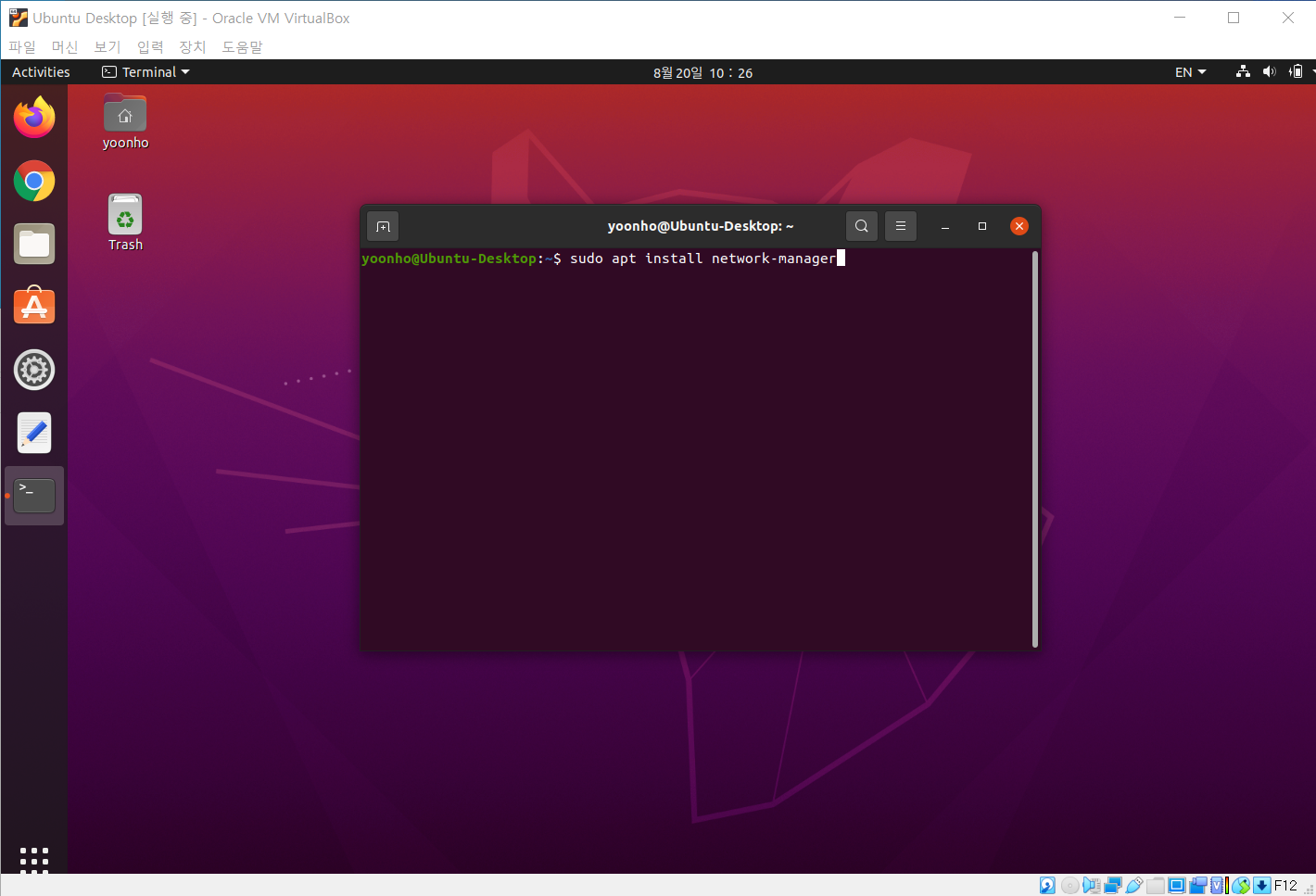1316x896 pixels.
Task: Click VirtualBox optical disc status icon
Action: click(1069, 885)
